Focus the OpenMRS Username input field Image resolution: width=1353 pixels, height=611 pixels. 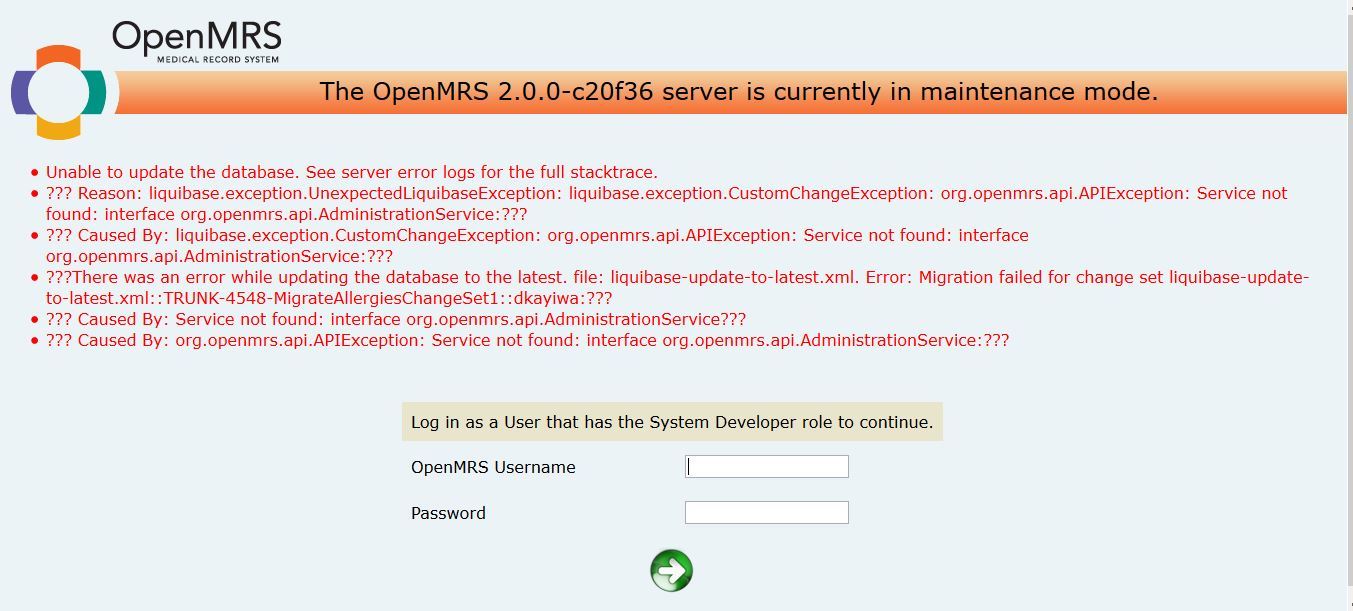pos(766,467)
